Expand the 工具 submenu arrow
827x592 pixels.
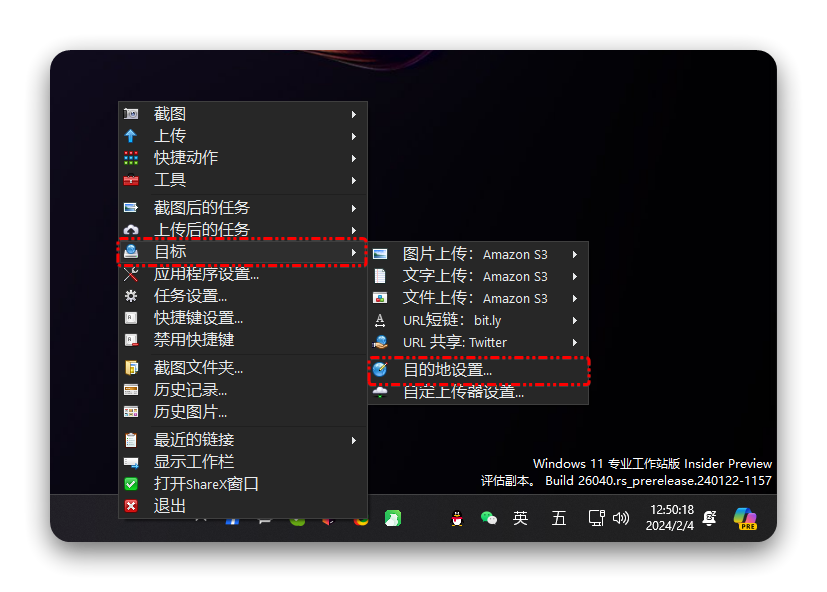point(354,180)
